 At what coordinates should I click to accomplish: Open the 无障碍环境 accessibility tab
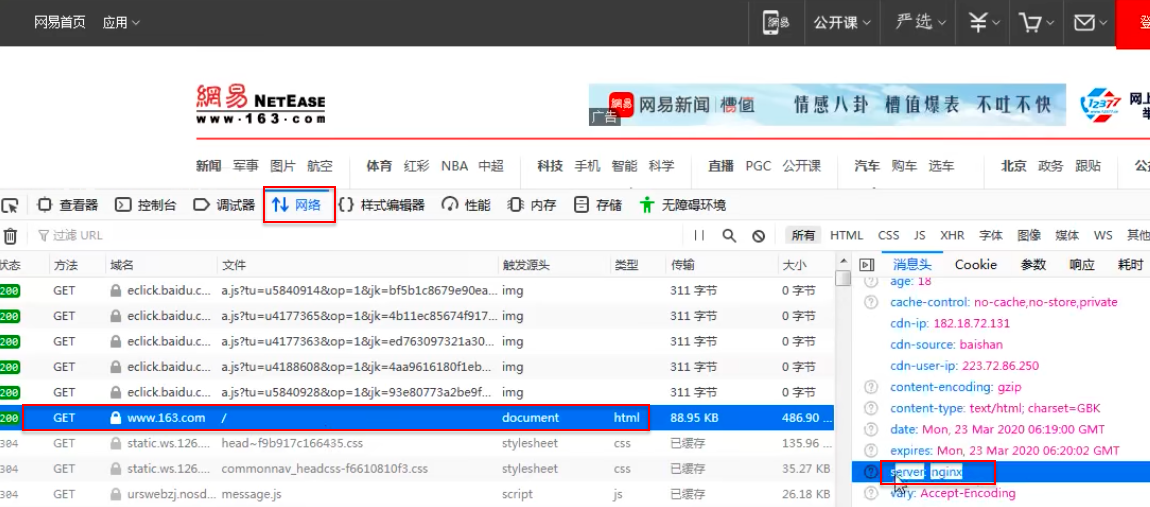pyautogui.click(x=682, y=205)
